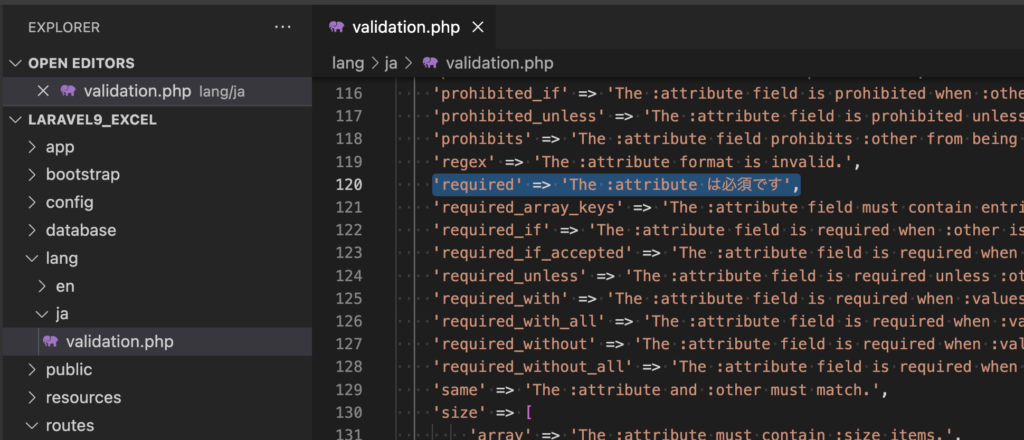Collapse the lang folder
Image resolution: width=1024 pixels, height=440 pixels.
coord(61,258)
